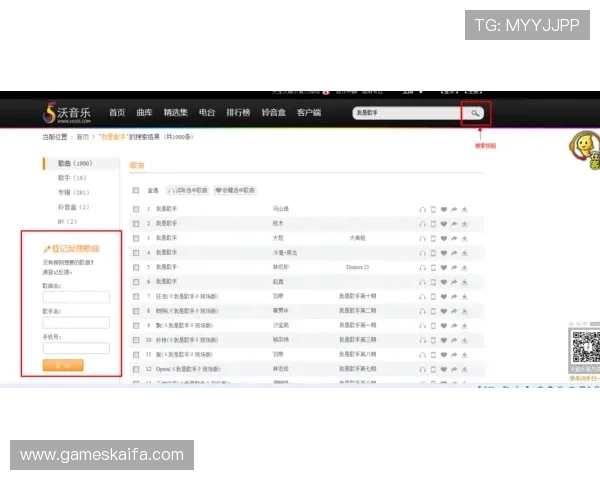The height and width of the screenshot is (480, 600).
Task: Tick the 全选 select-all checkbox
Action: click(135, 190)
